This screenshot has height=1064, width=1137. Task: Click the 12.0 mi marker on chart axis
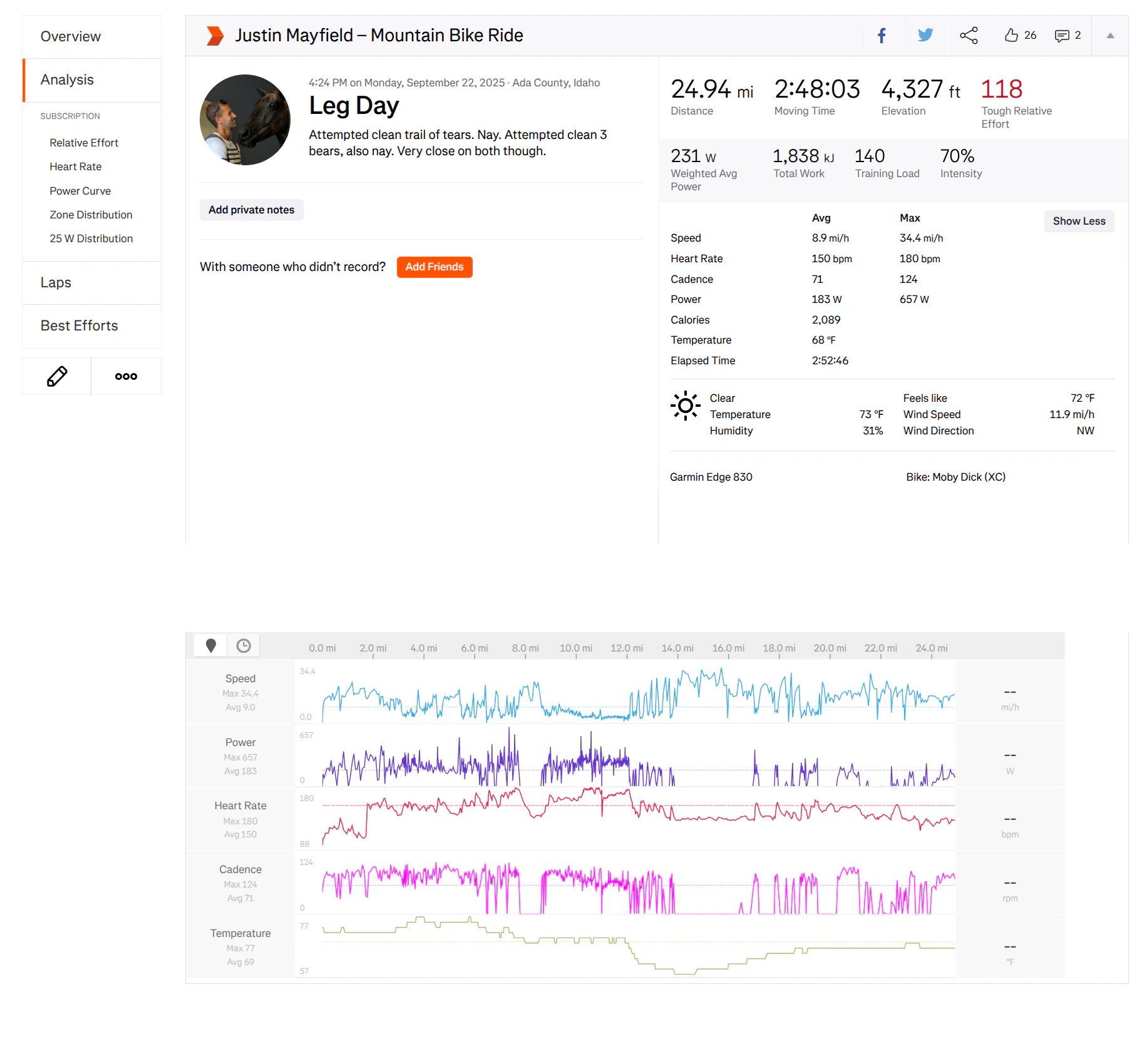click(626, 648)
